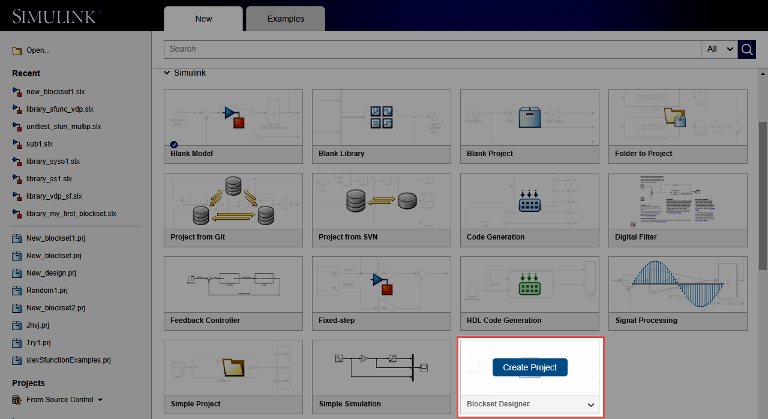Select the Project from SVN template
This screenshot has width=768, height=419.
point(381,210)
